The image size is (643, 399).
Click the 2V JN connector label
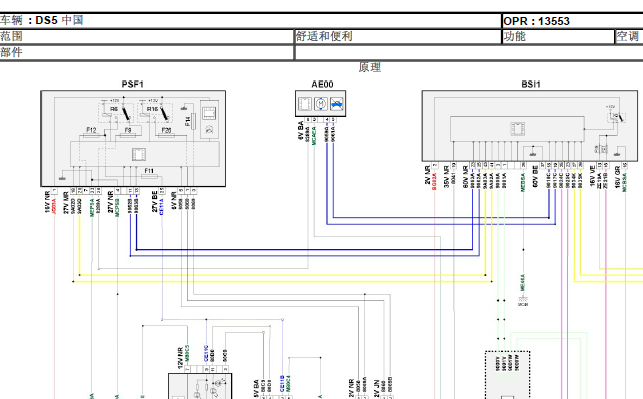pos(377,388)
